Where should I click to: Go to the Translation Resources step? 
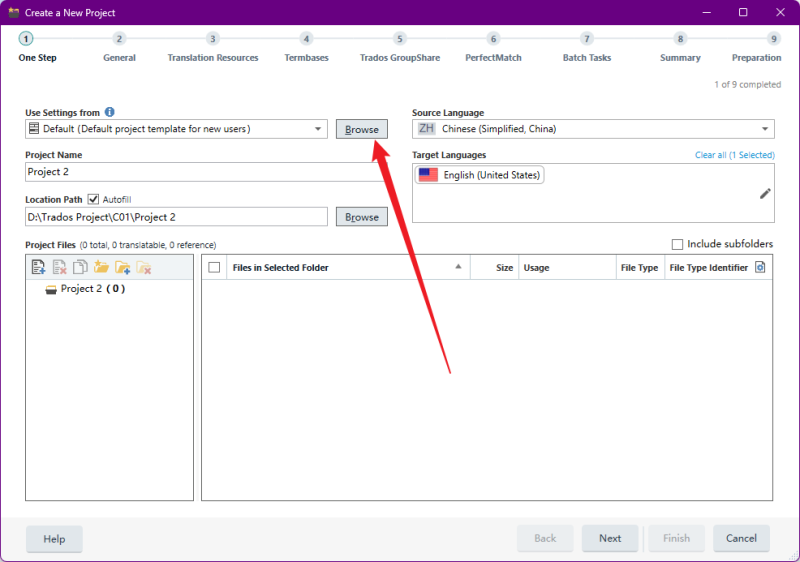213,39
